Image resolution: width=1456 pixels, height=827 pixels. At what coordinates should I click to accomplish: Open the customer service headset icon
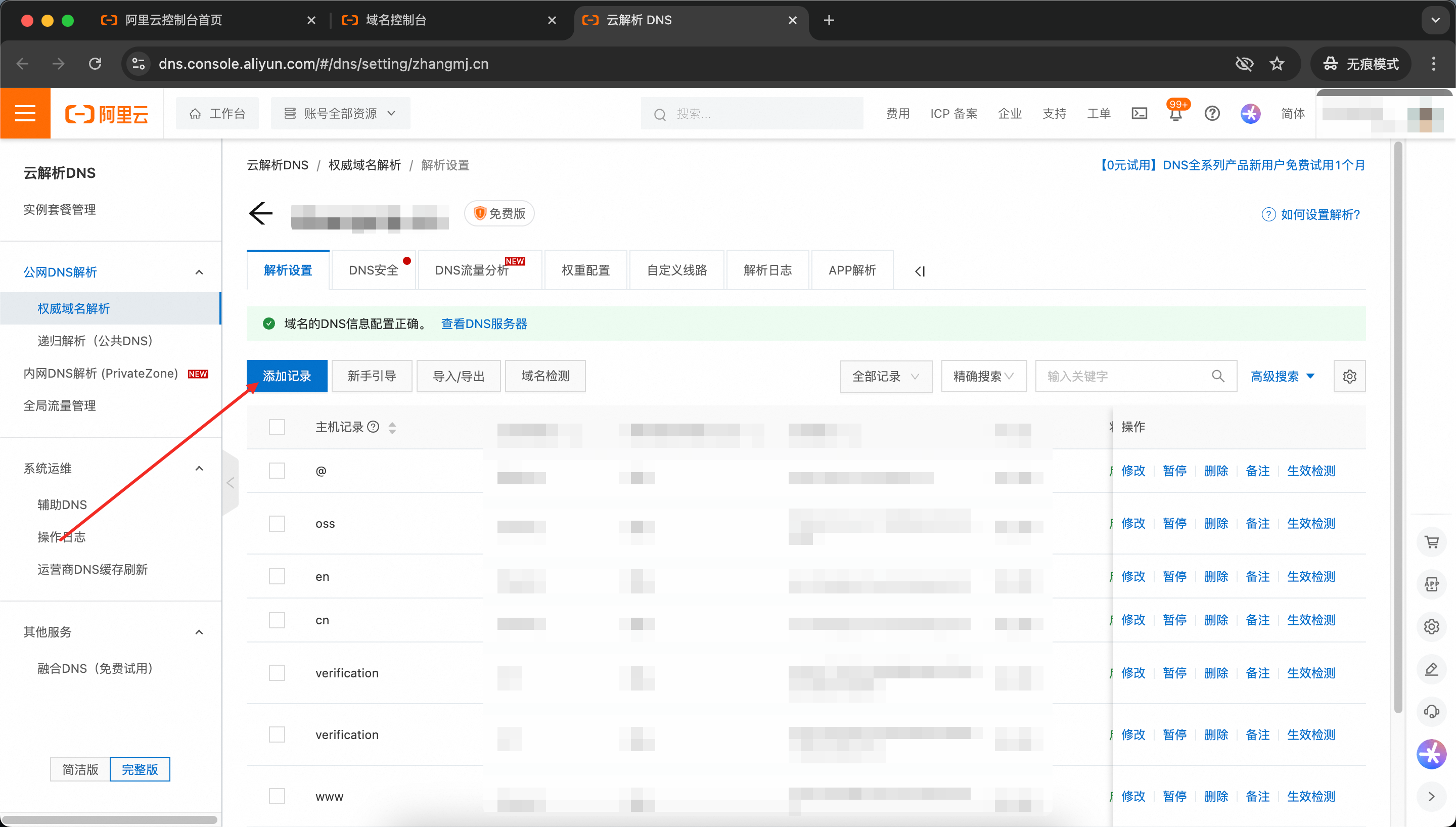click(x=1432, y=711)
